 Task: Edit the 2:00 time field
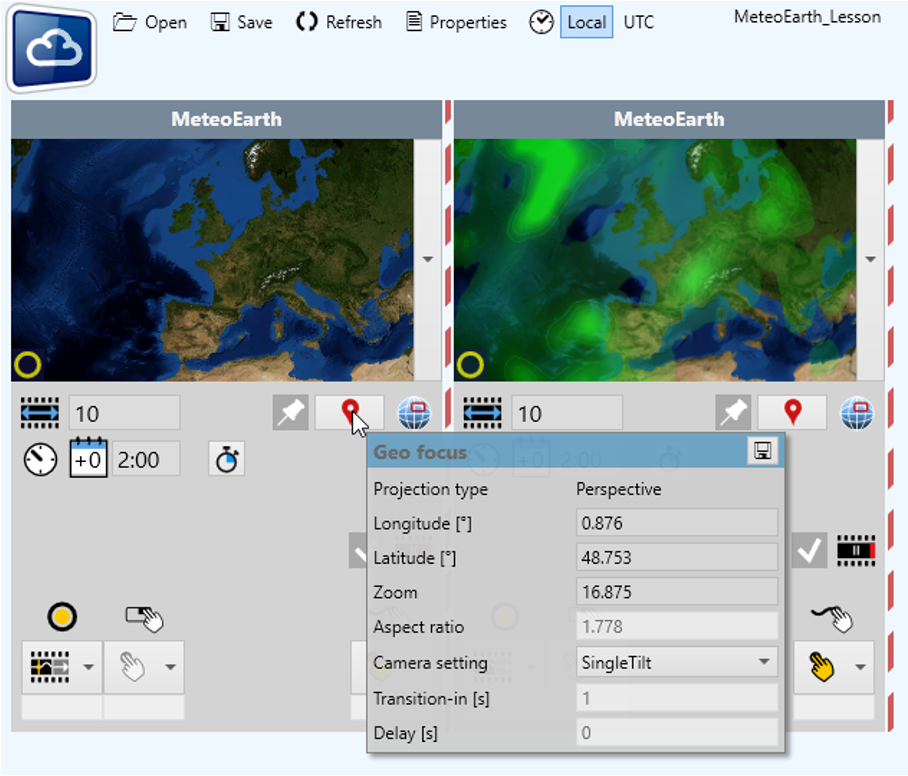146,460
